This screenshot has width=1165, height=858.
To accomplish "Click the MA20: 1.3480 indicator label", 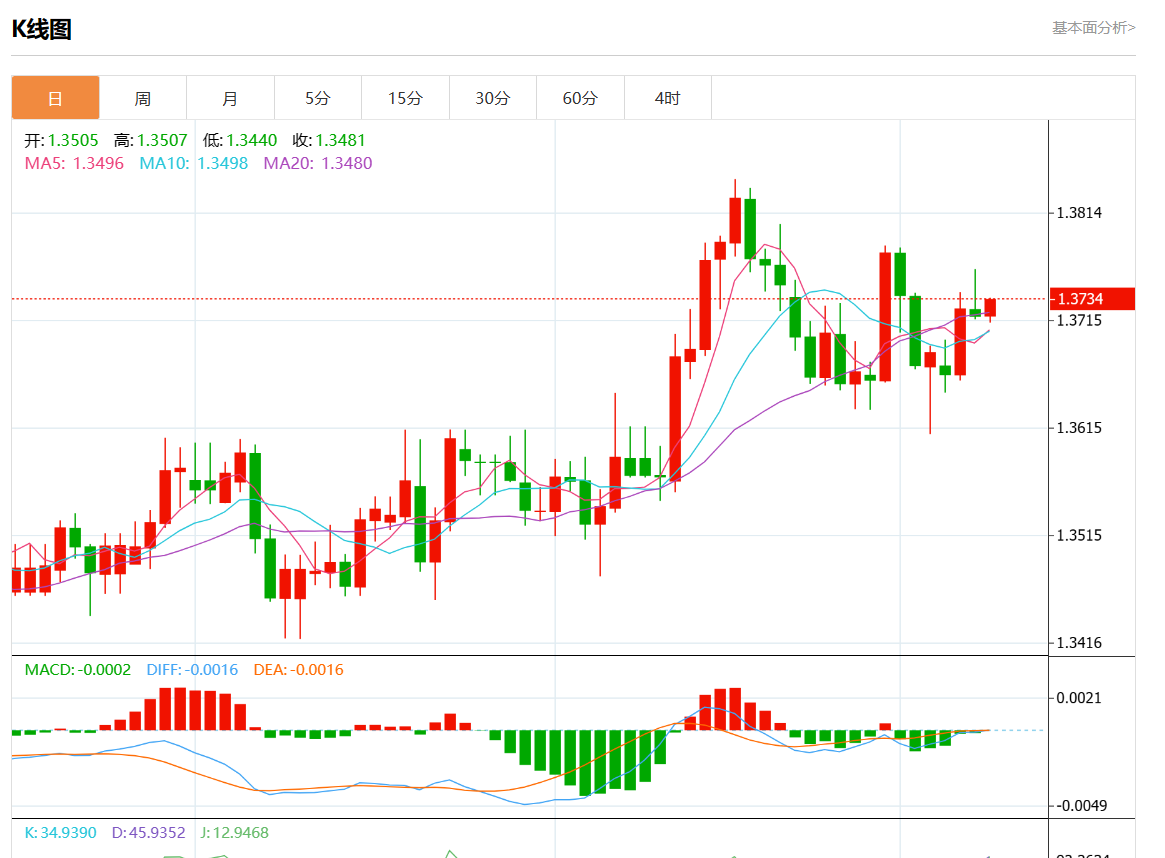I will point(318,163).
